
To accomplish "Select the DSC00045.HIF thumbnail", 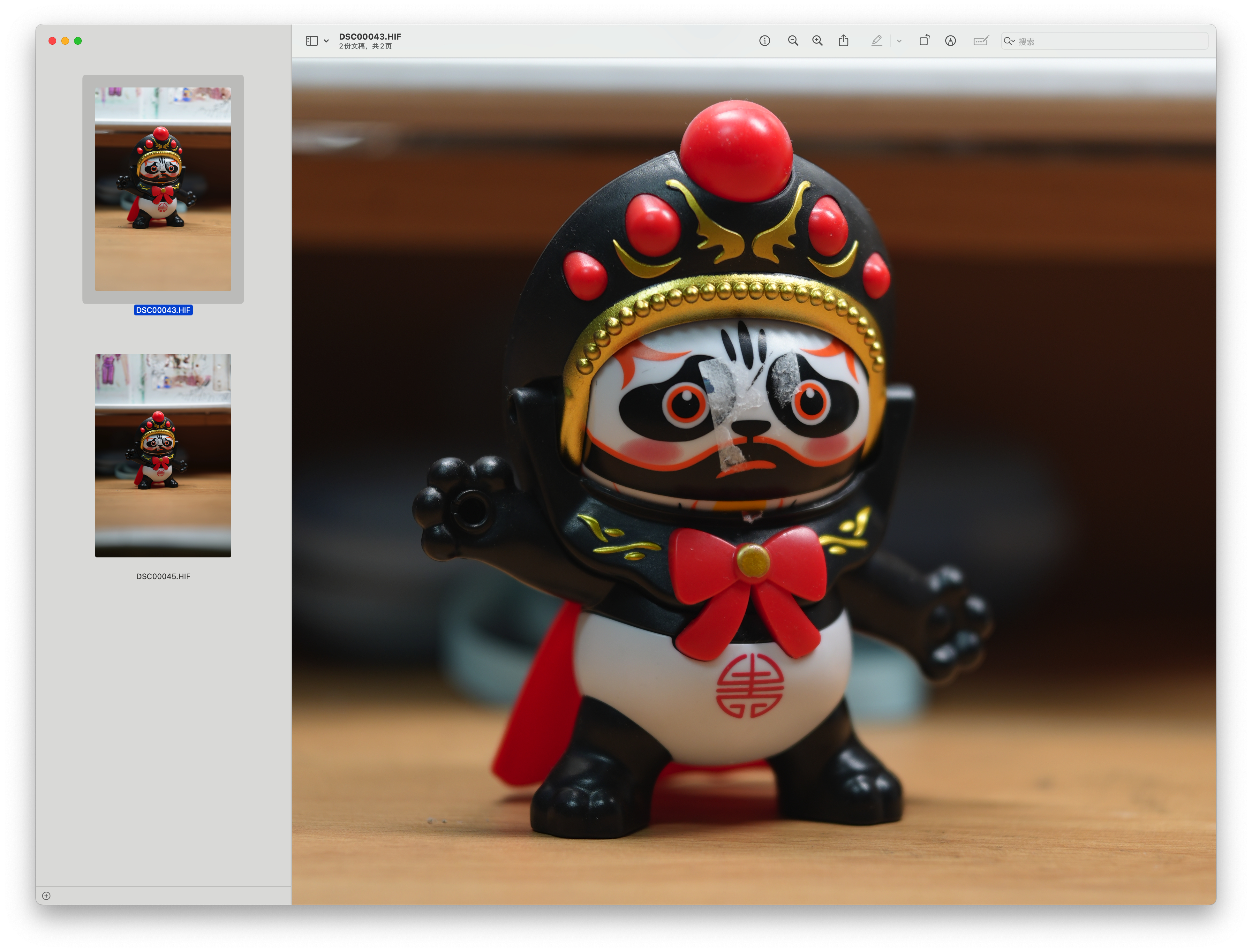I will click(x=162, y=455).
